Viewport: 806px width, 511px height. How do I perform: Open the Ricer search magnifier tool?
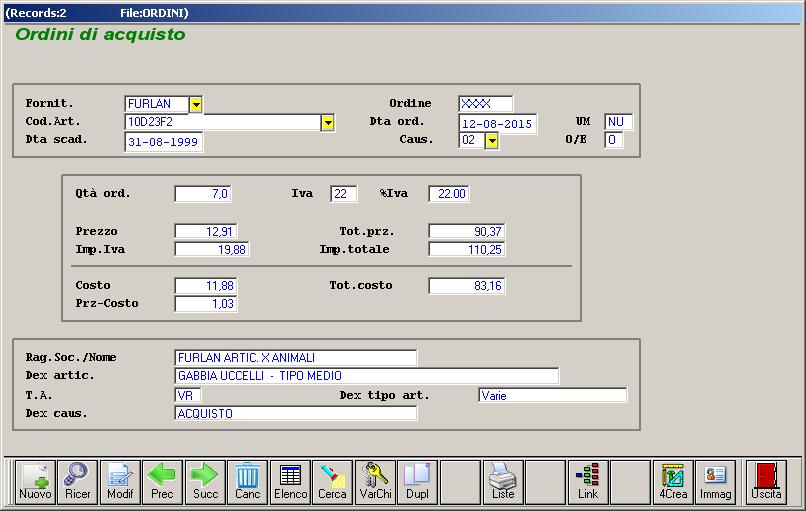[78, 482]
